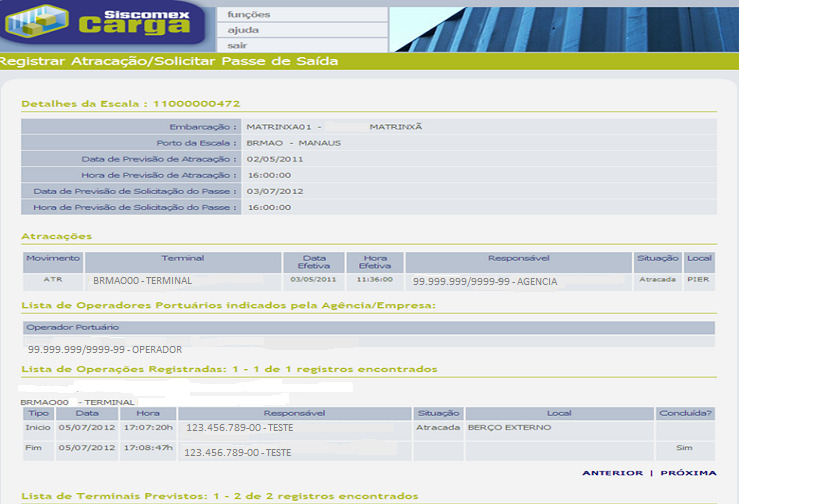819x504 pixels.
Task: Open the ajuda menu
Action: click(x=243, y=30)
